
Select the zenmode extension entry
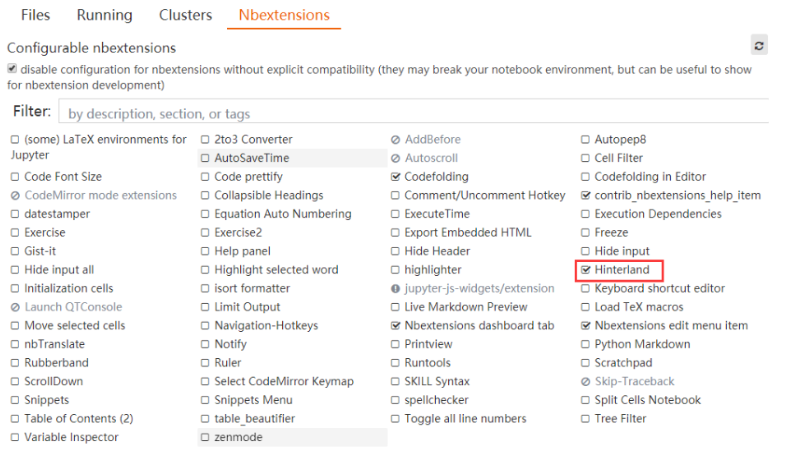click(238, 438)
